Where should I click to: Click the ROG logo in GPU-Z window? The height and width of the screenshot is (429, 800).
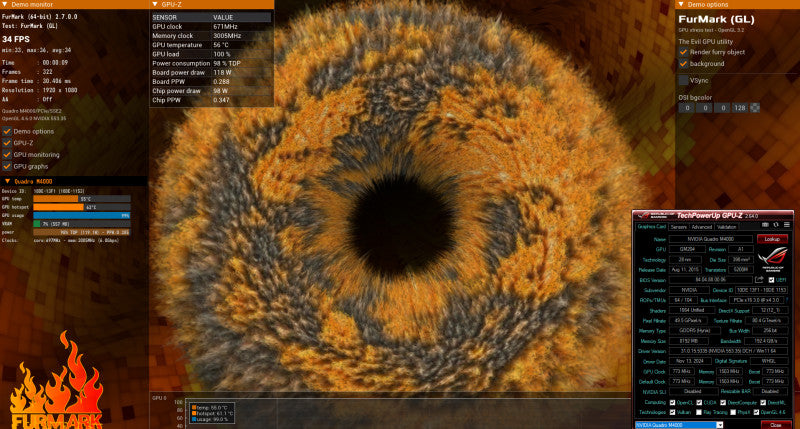click(x=773, y=258)
